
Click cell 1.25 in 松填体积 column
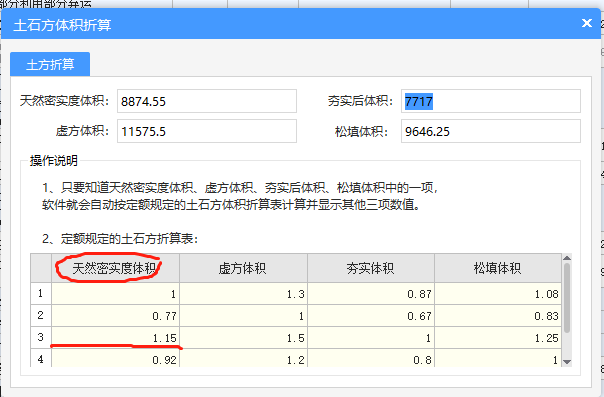pos(498,338)
